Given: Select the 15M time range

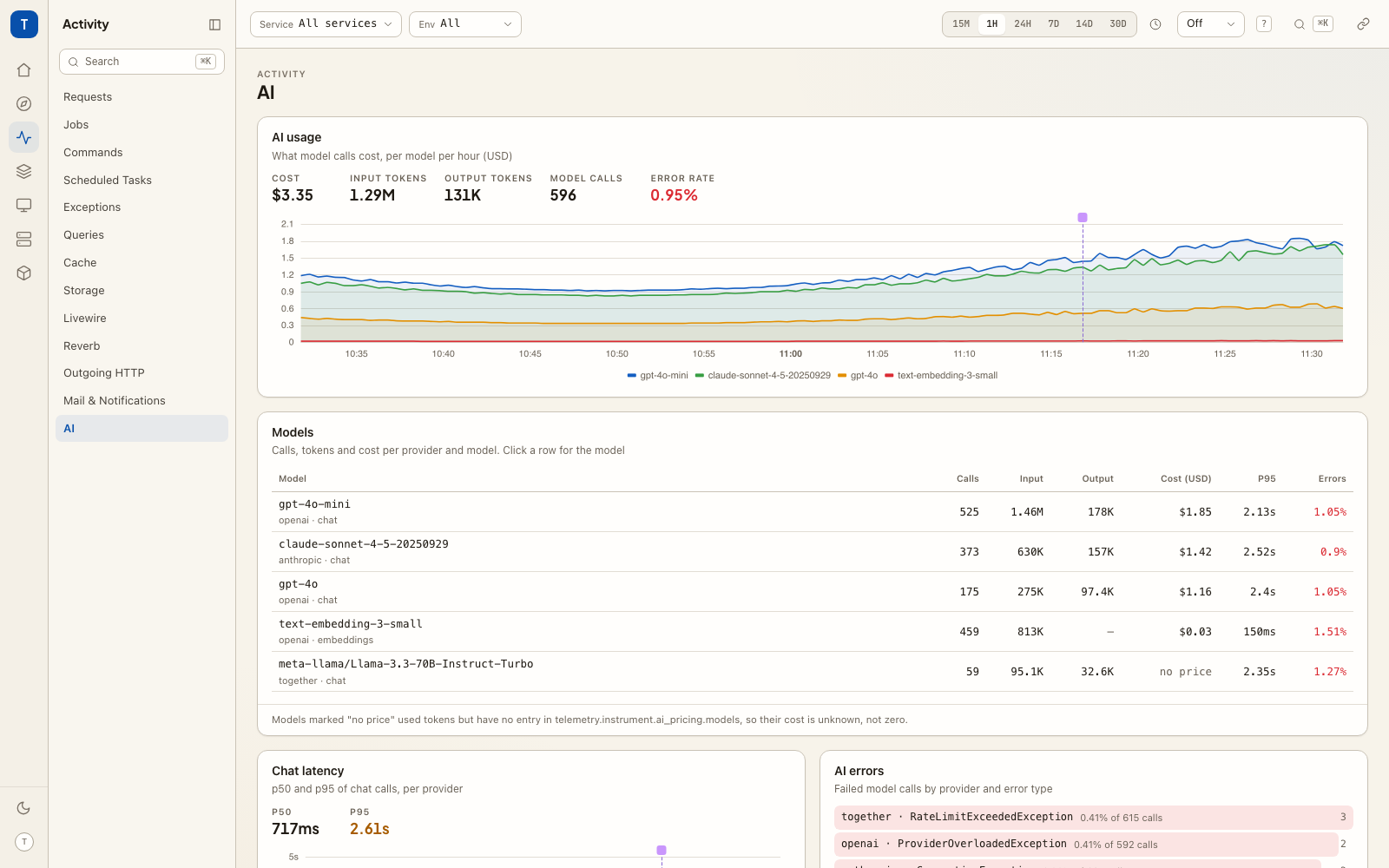Looking at the screenshot, I should tap(961, 24).
